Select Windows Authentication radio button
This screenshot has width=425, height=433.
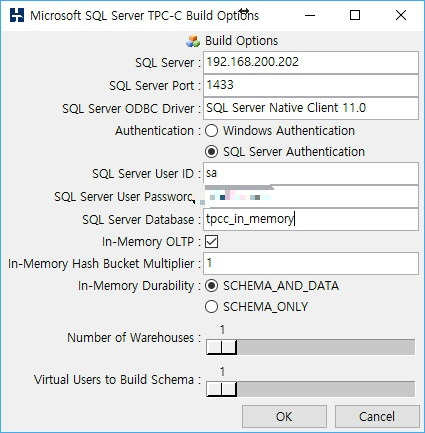[212, 131]
